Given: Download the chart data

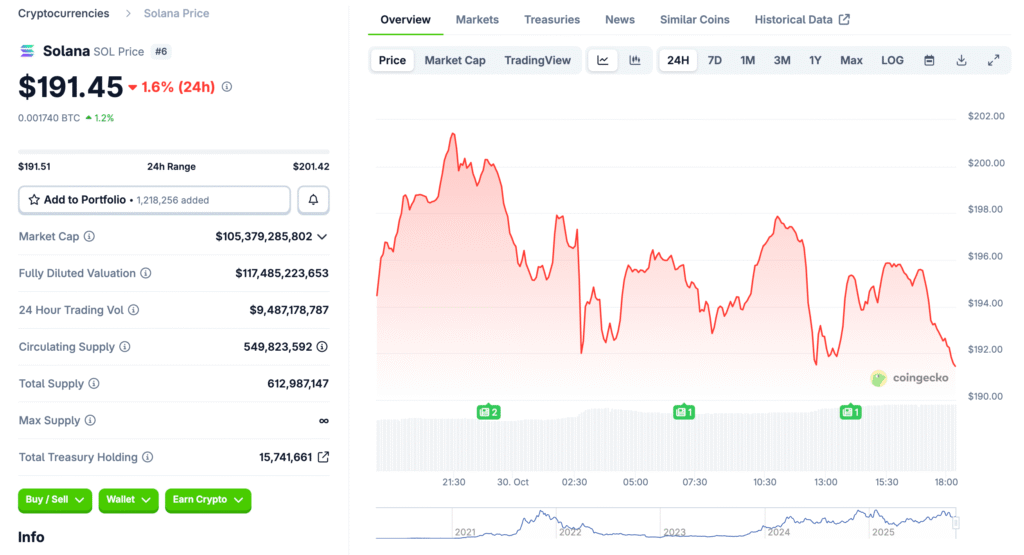Looking at the screenshot, I should [961, 60].
